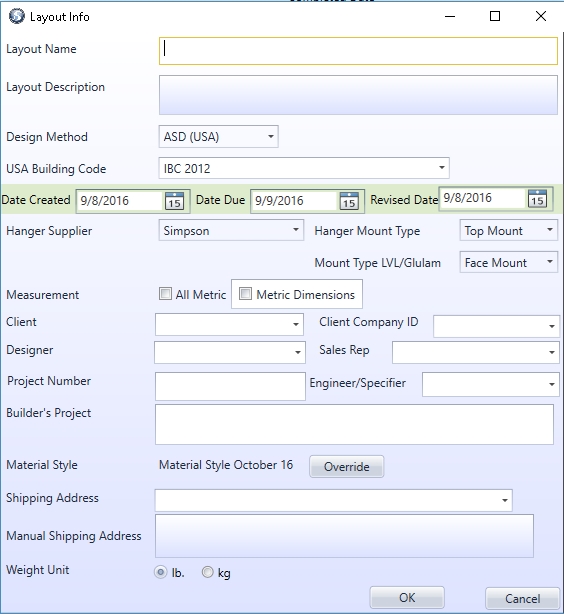Click the Override button

point(347,466)
